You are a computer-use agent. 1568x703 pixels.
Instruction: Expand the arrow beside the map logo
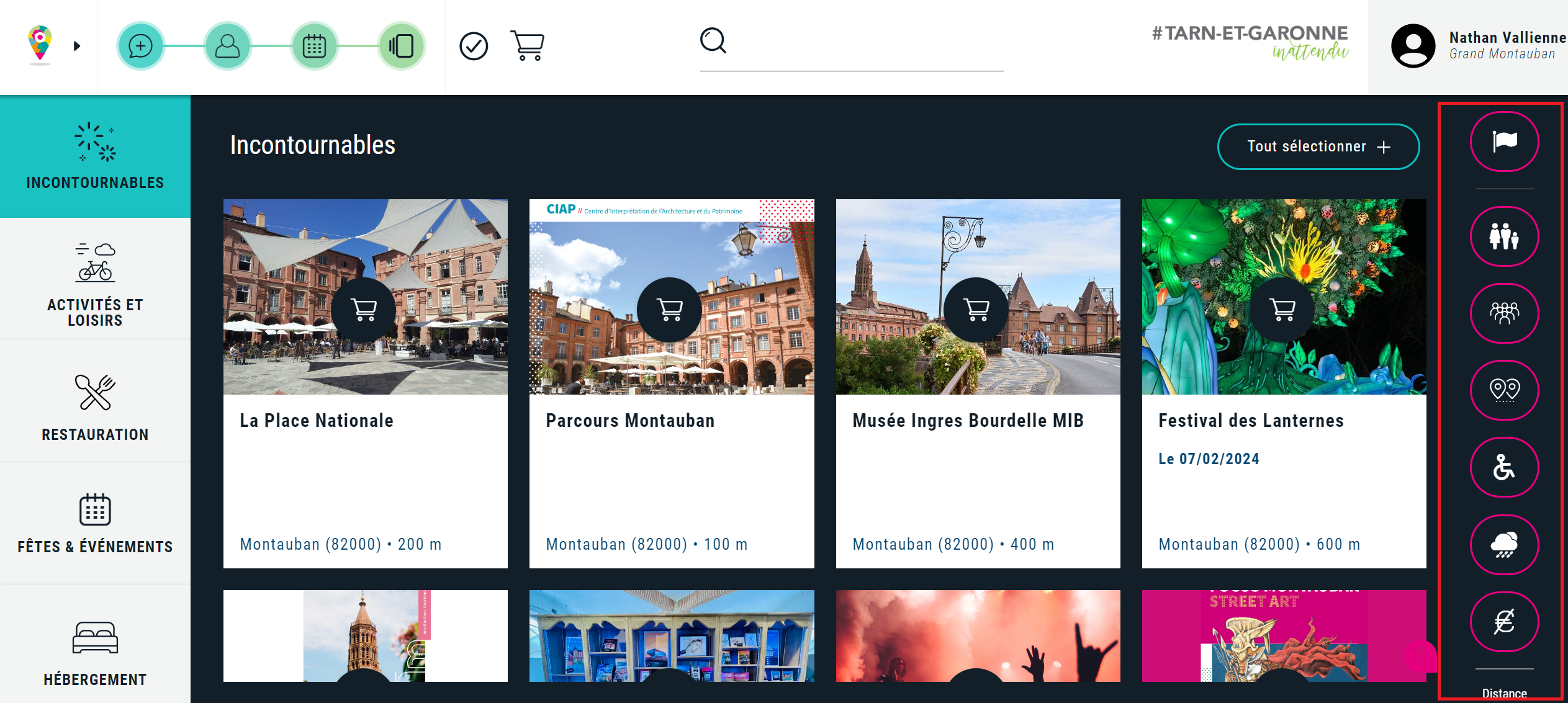coord(77,46)
